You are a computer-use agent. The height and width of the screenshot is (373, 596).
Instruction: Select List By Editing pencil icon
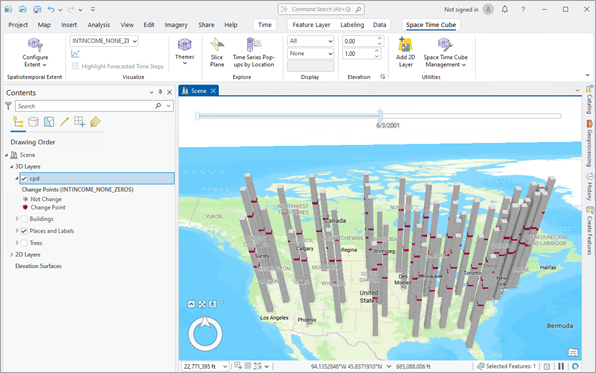pyautogui.click(x=64, y=122)
